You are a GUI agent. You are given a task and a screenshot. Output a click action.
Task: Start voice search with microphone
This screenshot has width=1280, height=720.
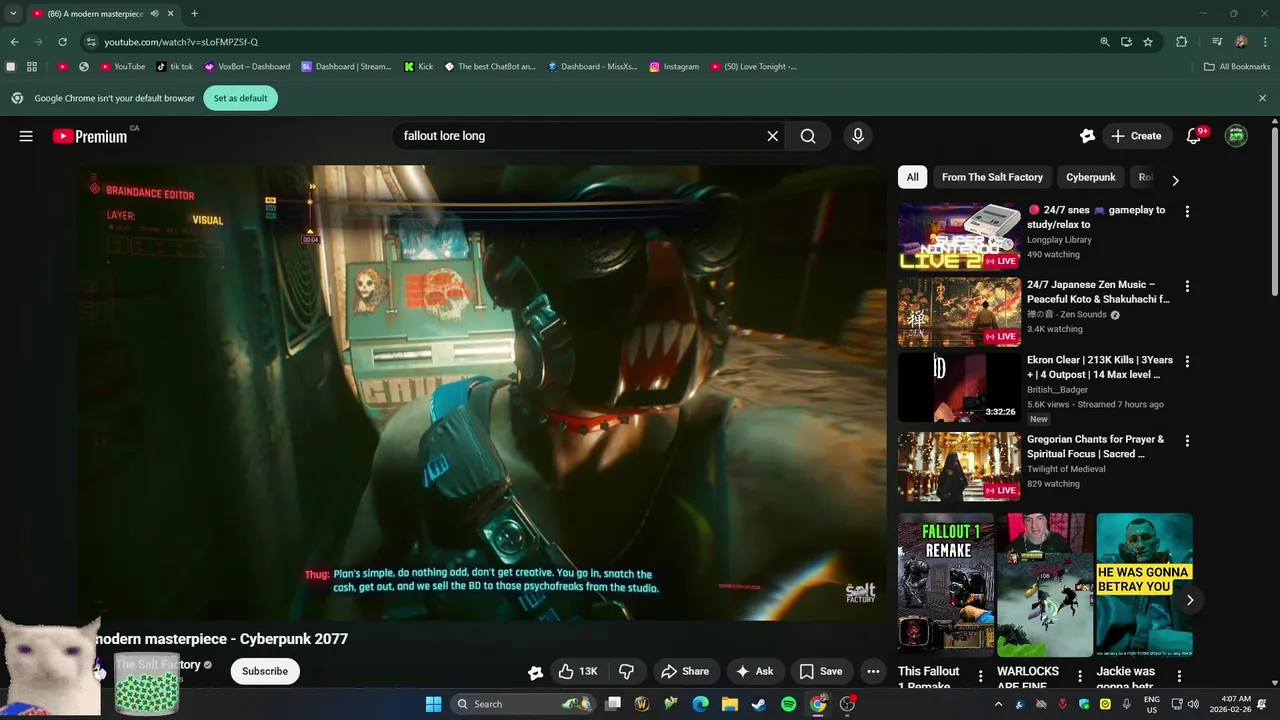point(857,136)
